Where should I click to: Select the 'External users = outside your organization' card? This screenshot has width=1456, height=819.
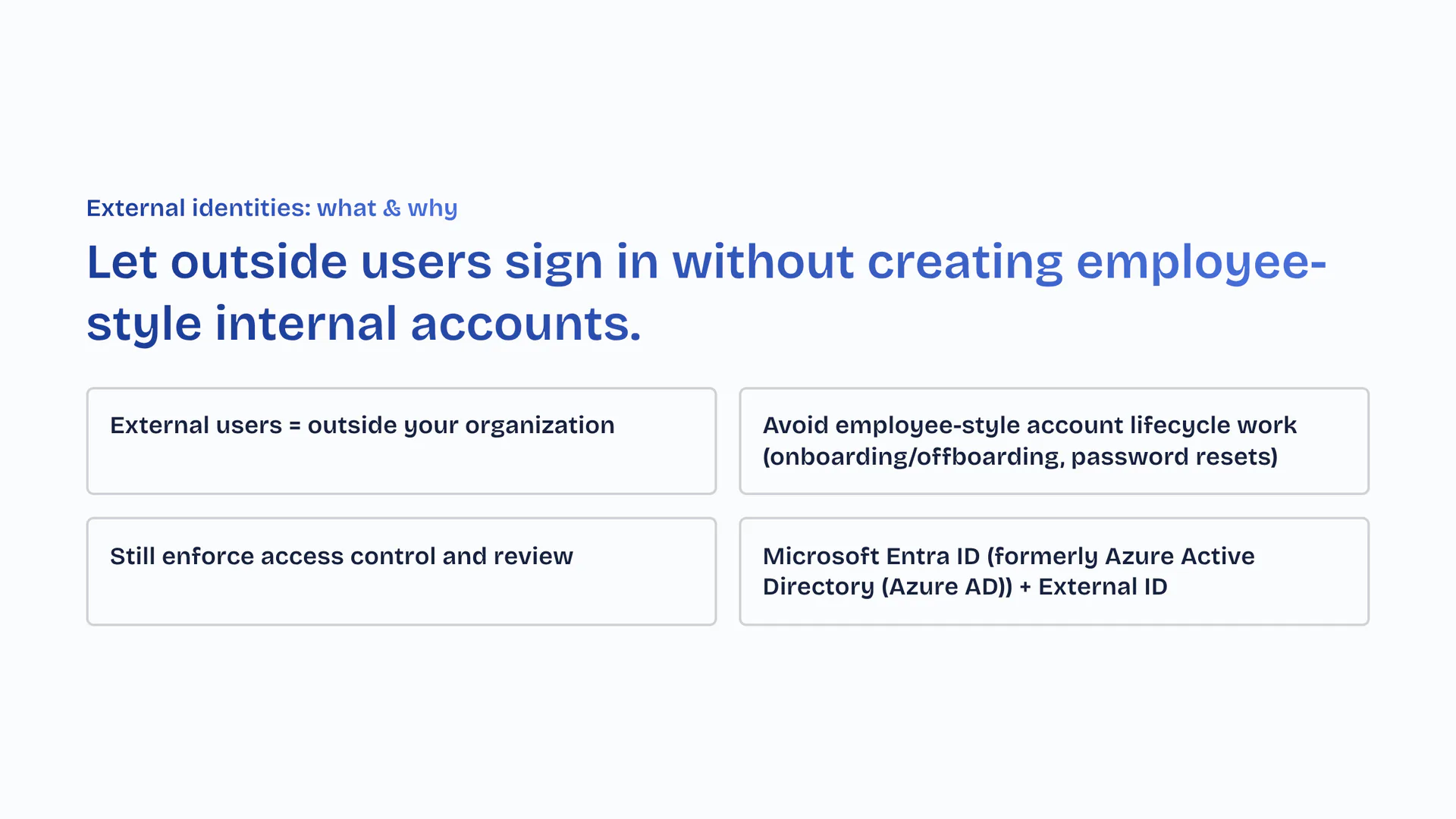401,441
